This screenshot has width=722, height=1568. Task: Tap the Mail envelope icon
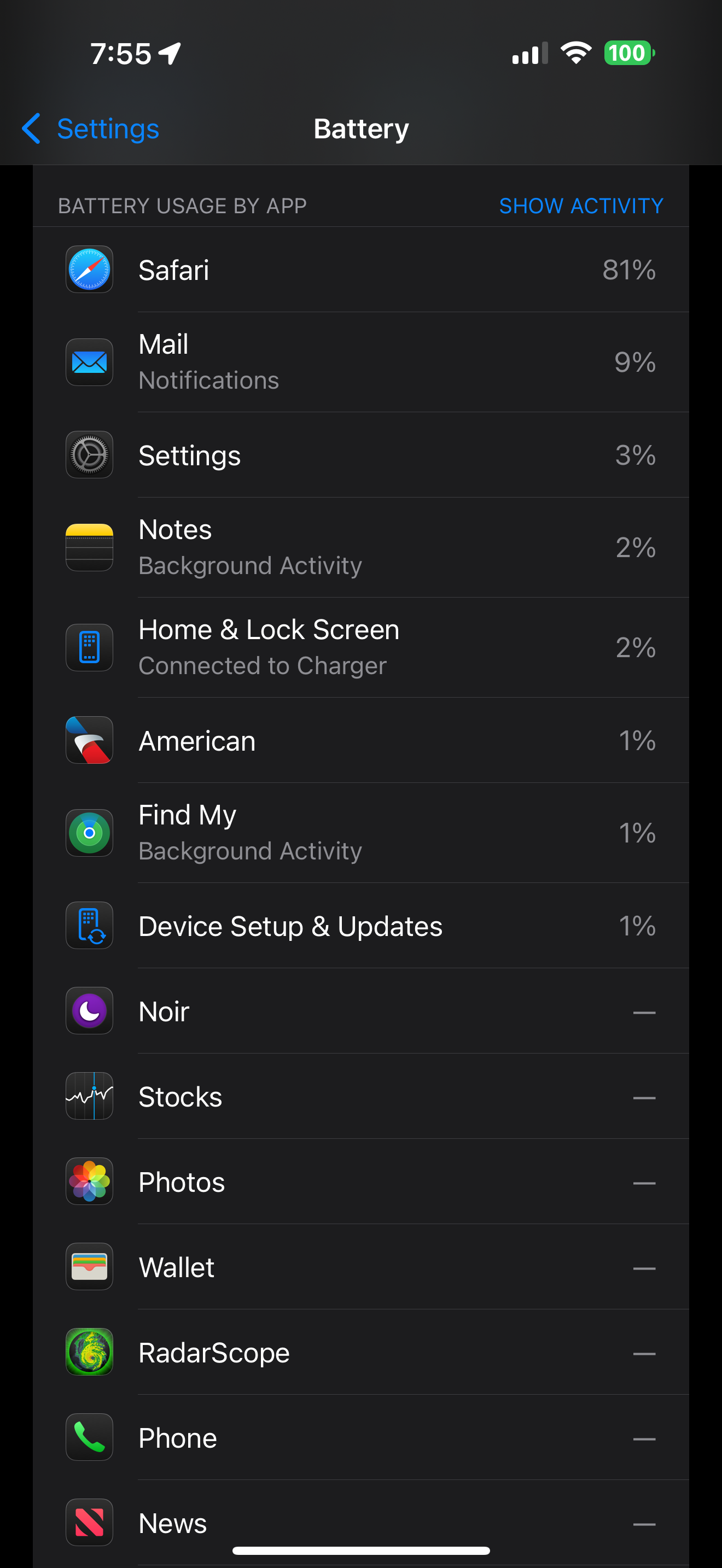tap(90, 362)
